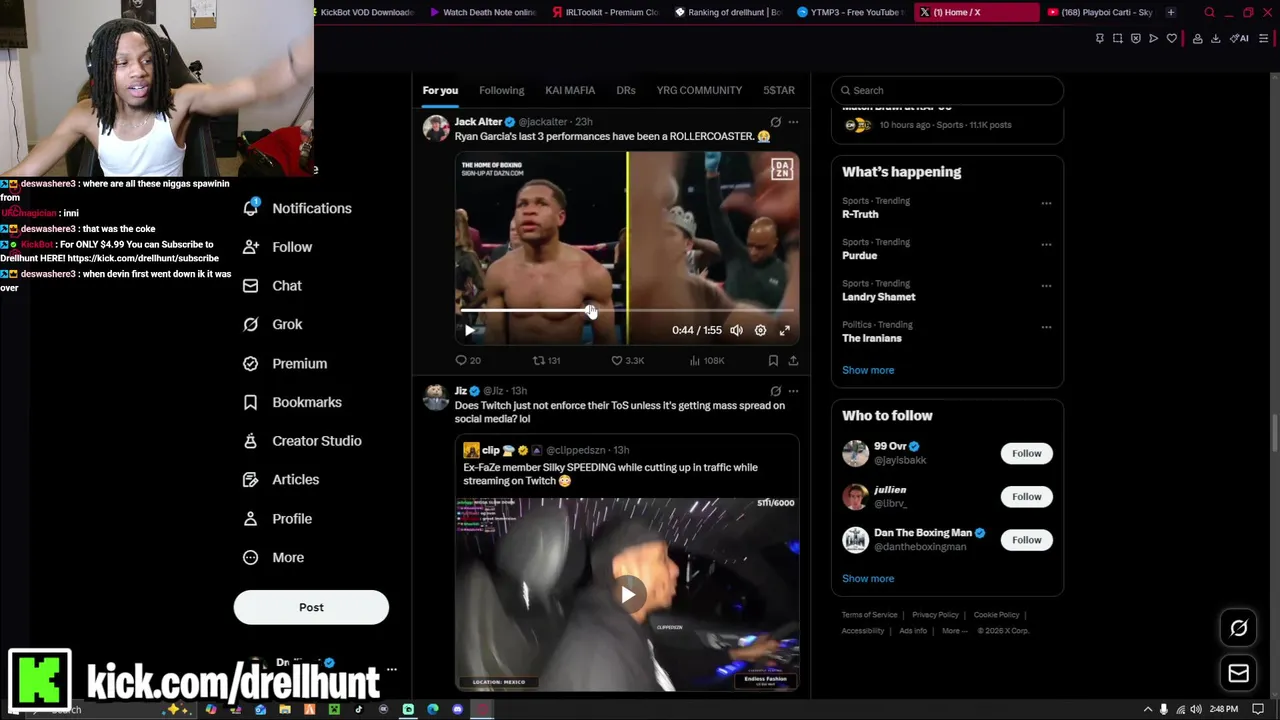Open Notifications from the sidebar
1280x720 pixels.
(x=298, y=208)
